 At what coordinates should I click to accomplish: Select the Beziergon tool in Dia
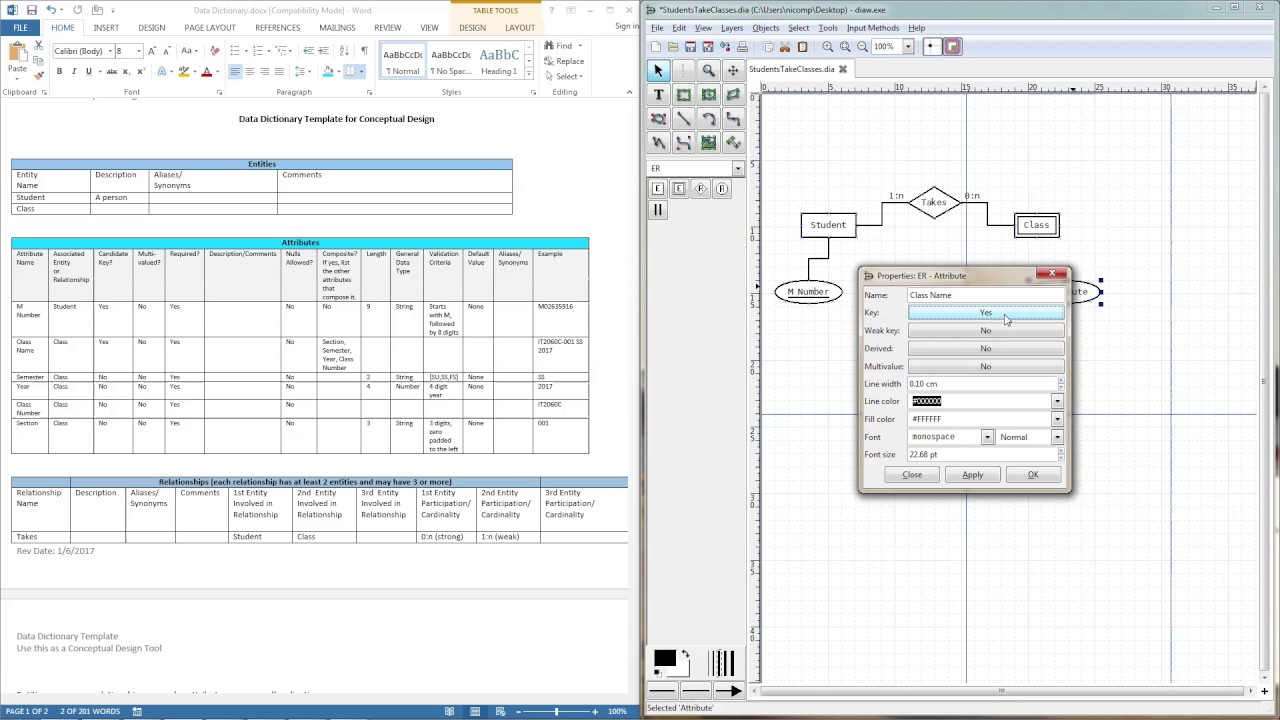click(658, 119)
